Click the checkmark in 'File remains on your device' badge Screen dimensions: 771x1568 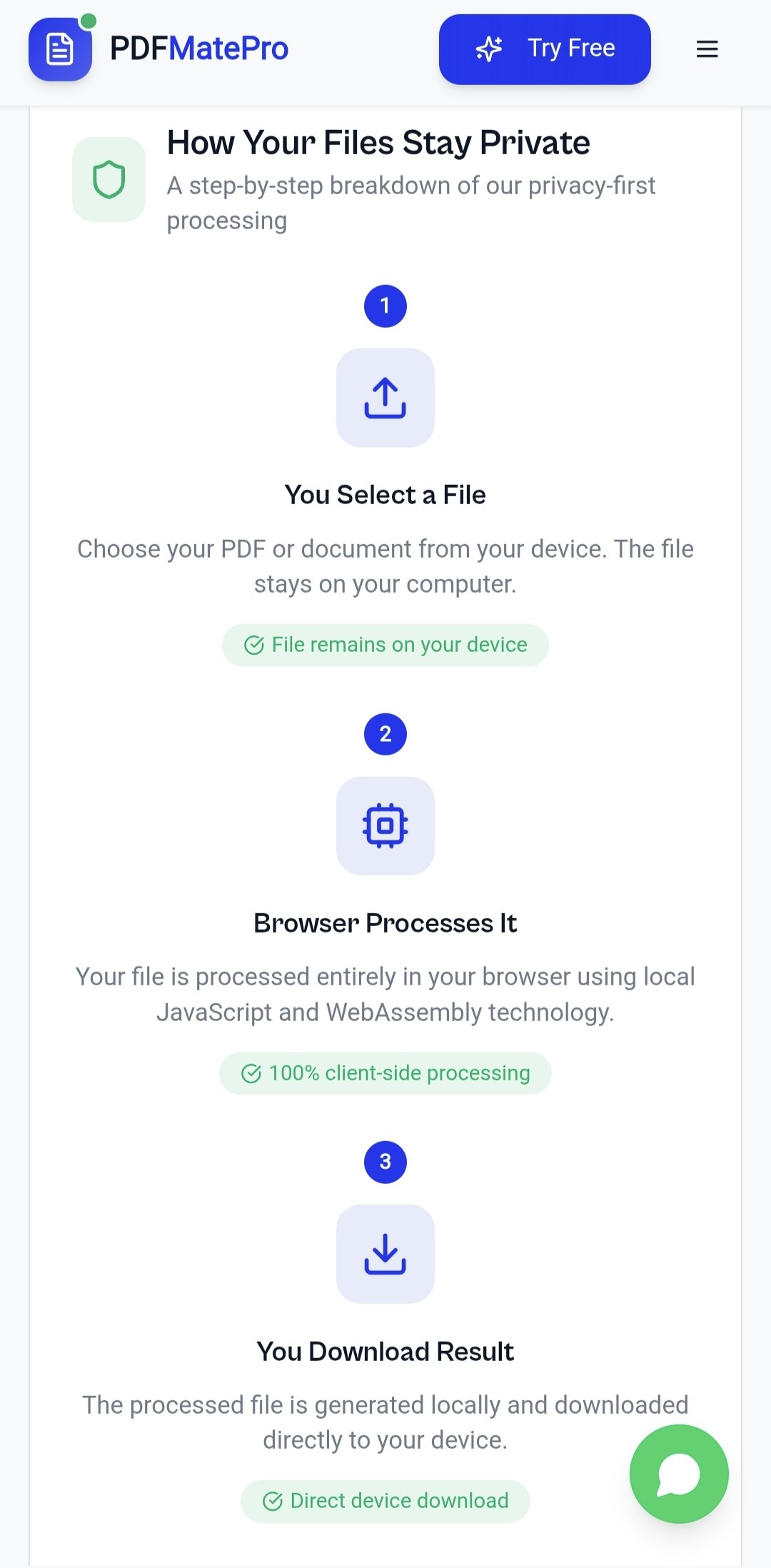tap(253, 645)
